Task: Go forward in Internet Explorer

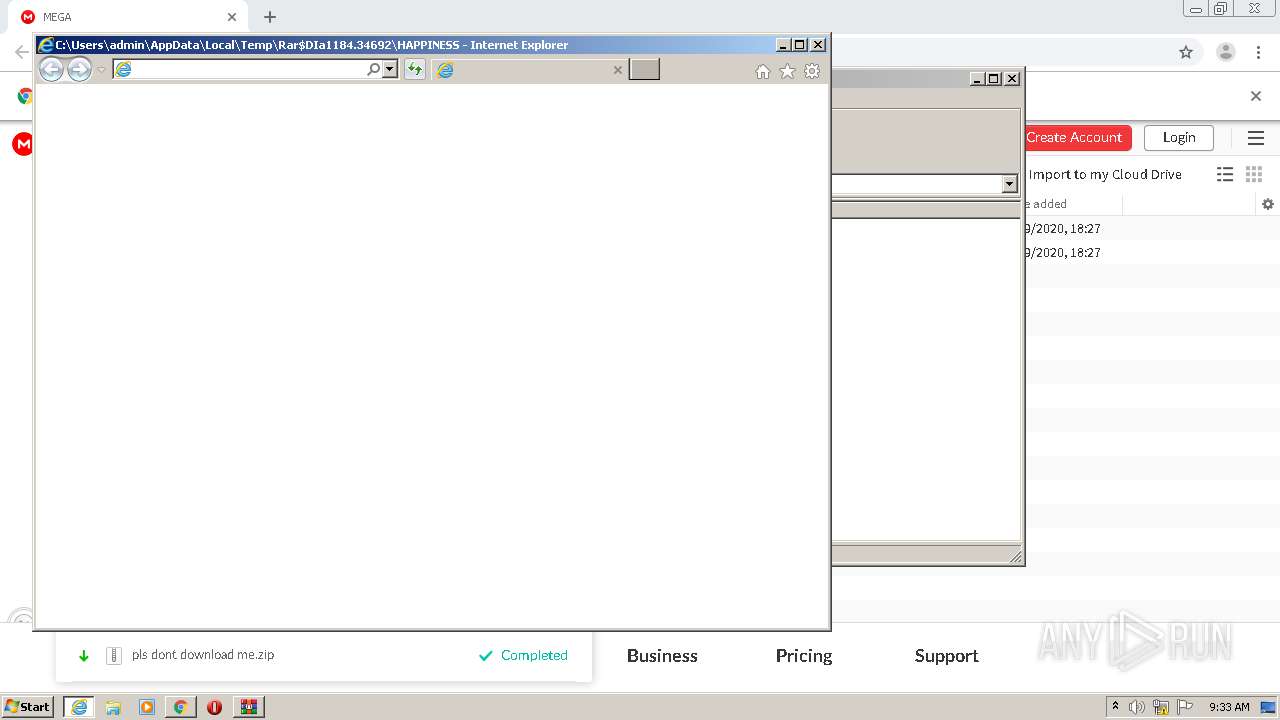Action: tap(79, 70)
